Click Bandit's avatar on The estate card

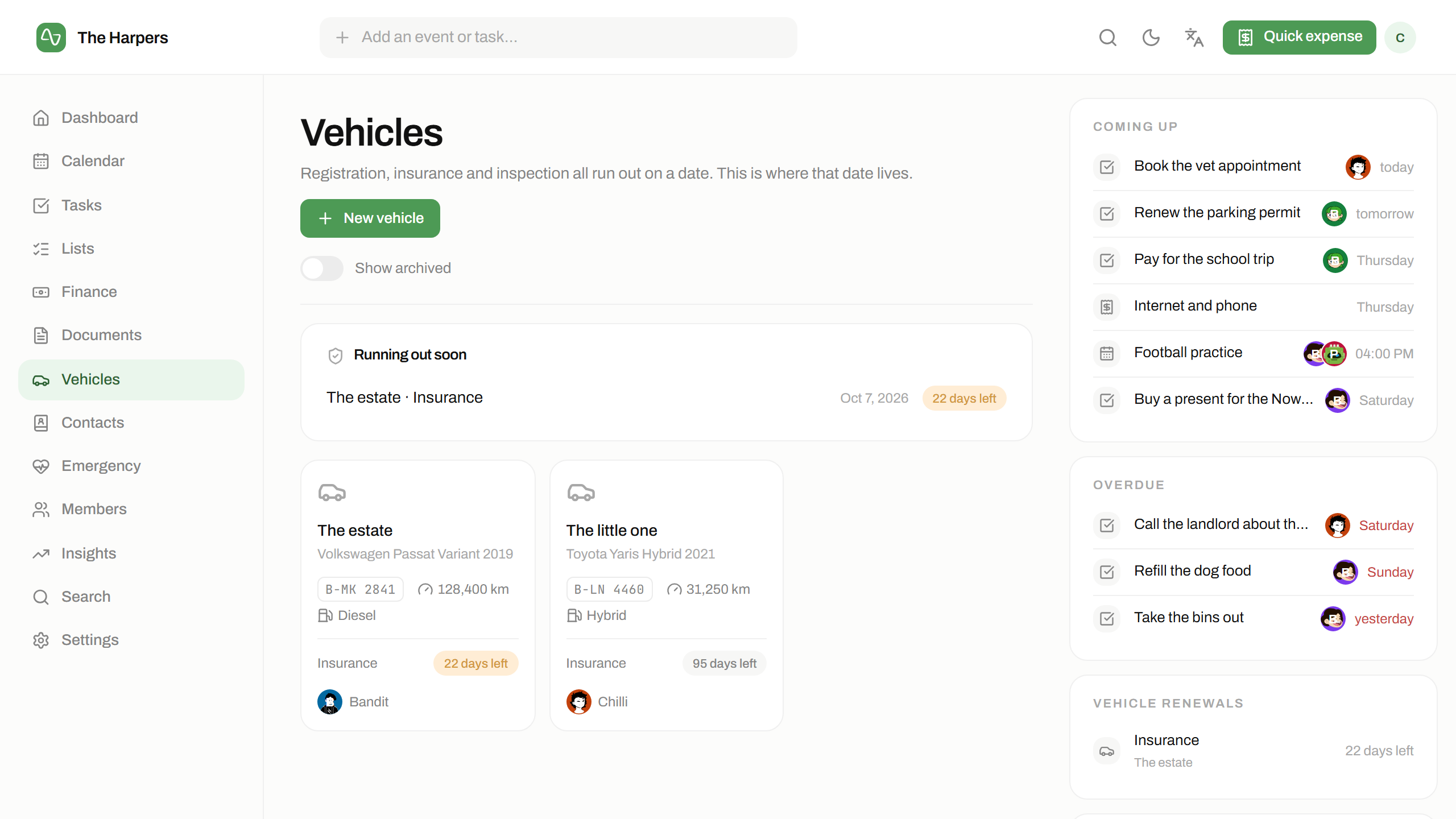[x=330, y=702]
